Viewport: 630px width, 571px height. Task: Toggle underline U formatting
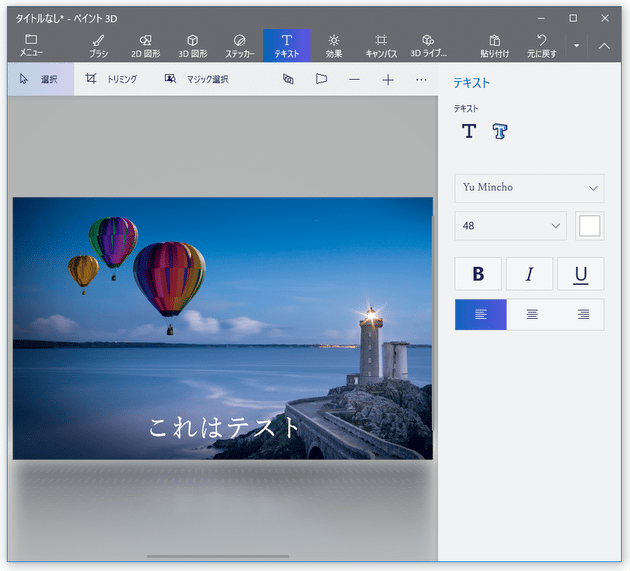coord(581,274)
